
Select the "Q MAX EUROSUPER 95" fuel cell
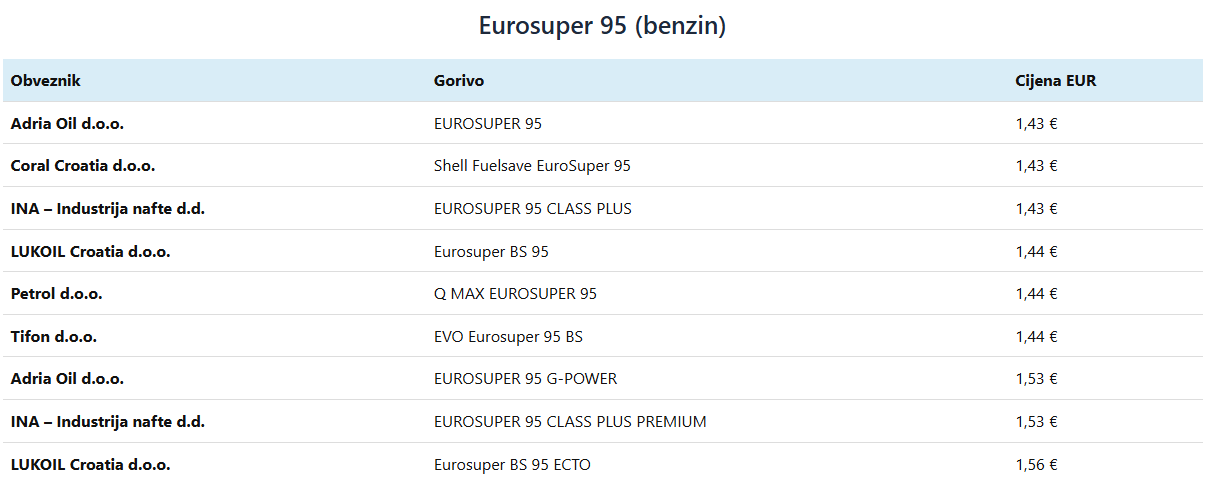point(515,294)
